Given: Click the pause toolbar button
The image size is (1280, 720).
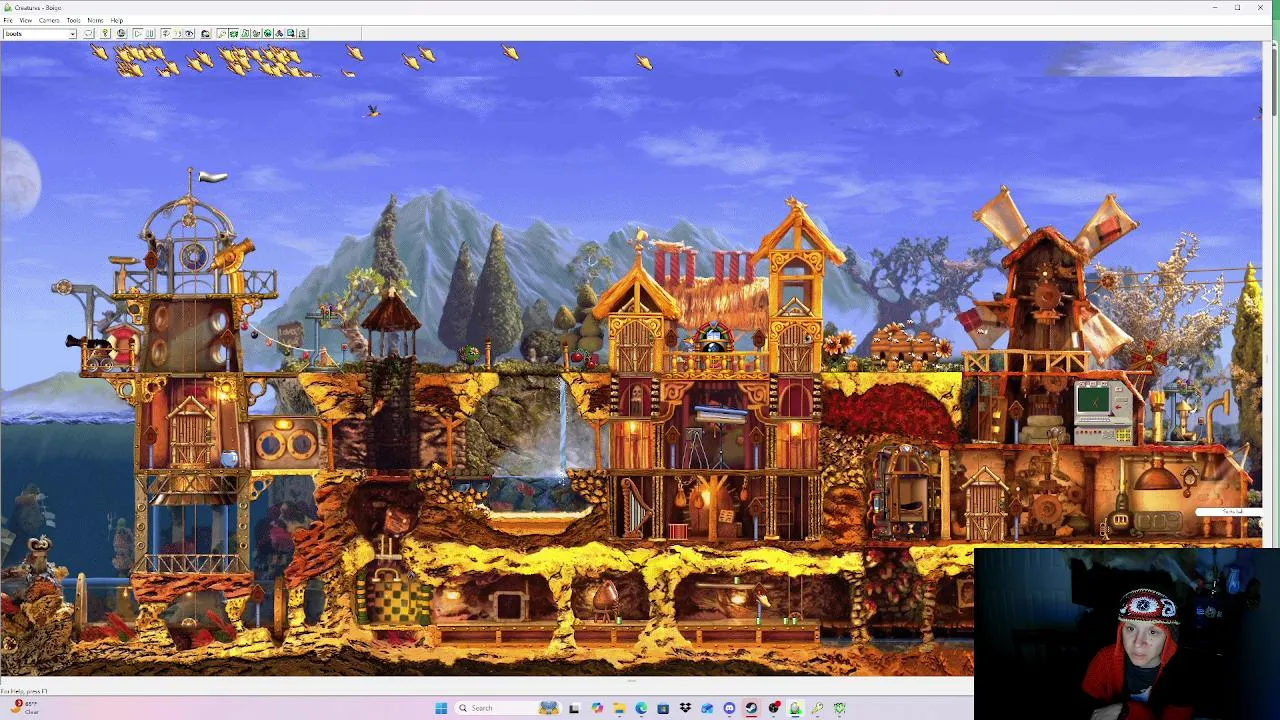Looking at the screenshot, I should (150, 34).
